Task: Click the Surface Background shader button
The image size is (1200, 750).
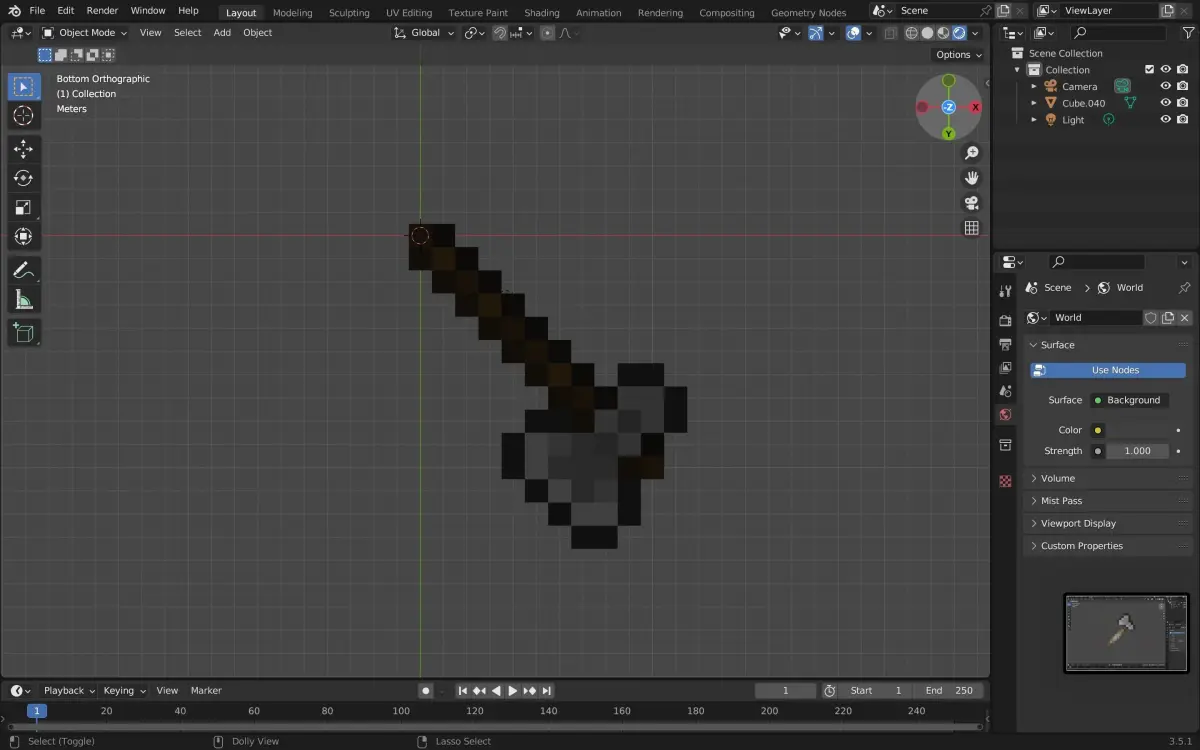Action: [1129, 400]
